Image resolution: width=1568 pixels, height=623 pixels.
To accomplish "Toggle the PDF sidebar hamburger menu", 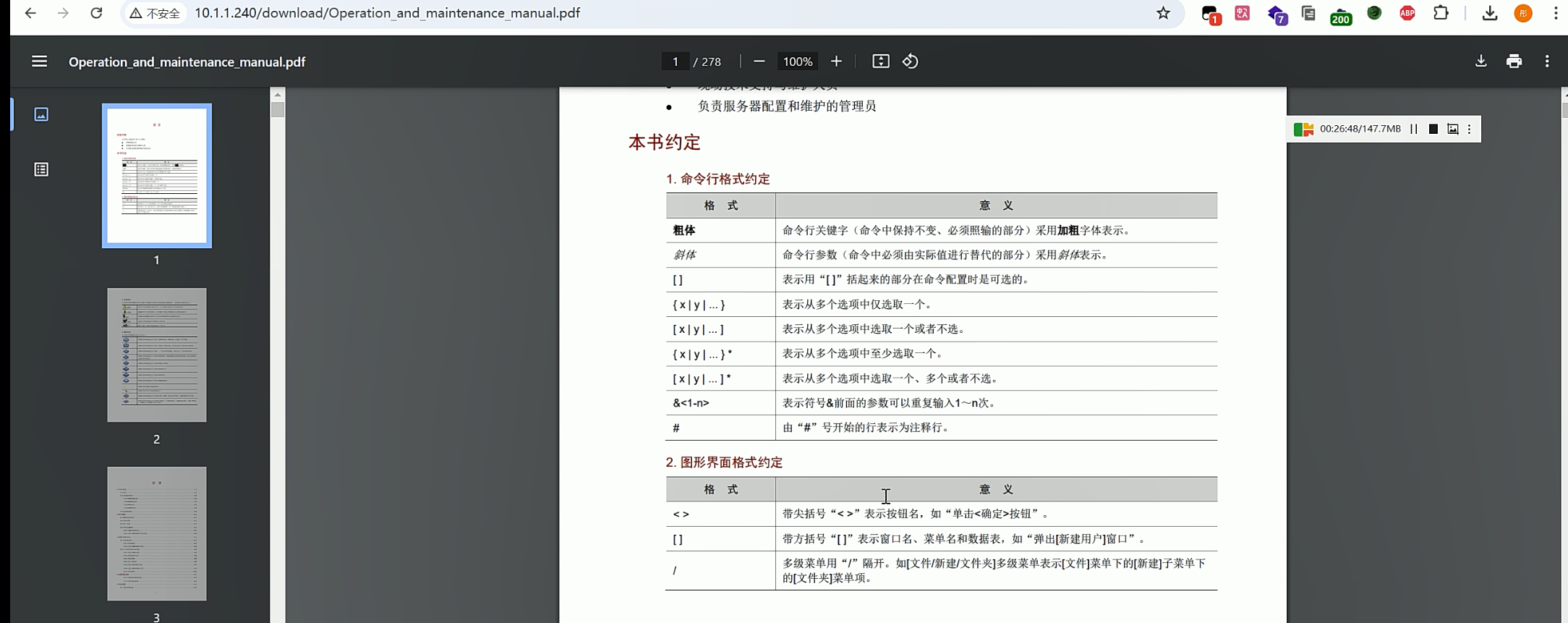I will (40, 62).
